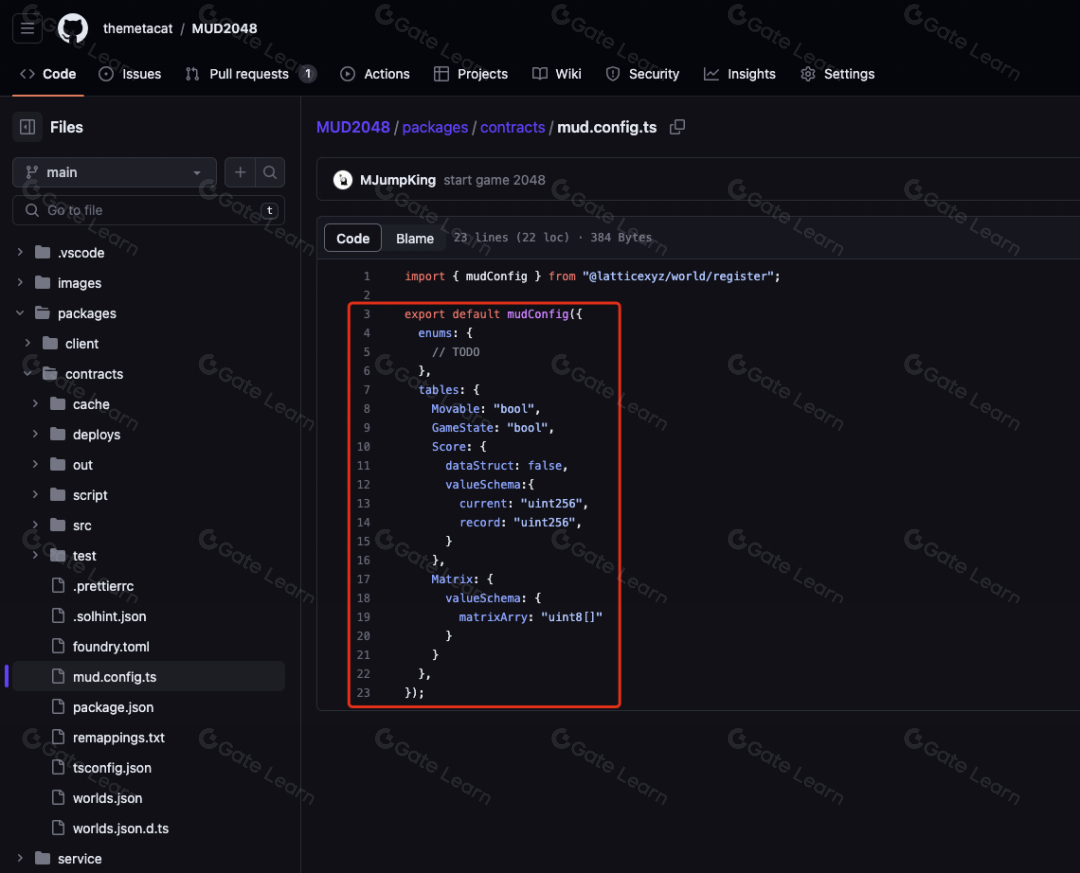Open the Security tab shield icon
Image resolution: width=1080 pixels, height=873 pixels.
613,73
